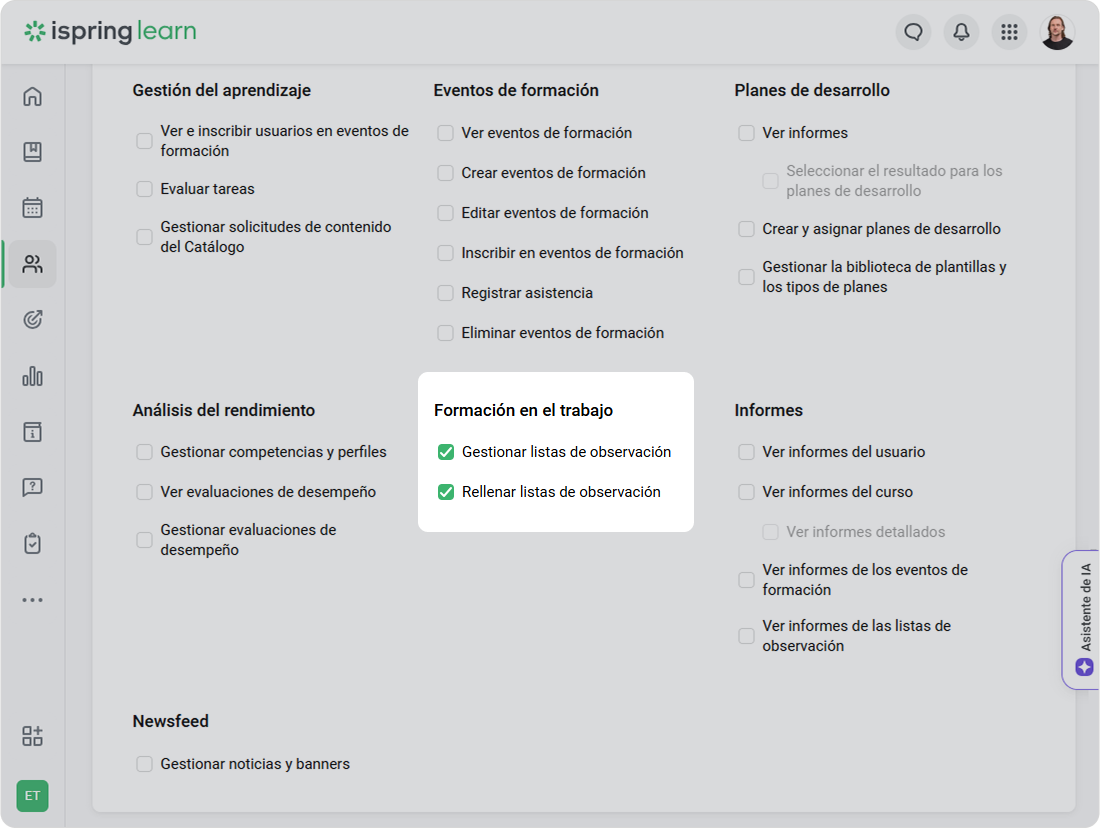Open the clipboard tasks icon in sidebar
This screenshot has width=1100, height=828.
(32, 544)
